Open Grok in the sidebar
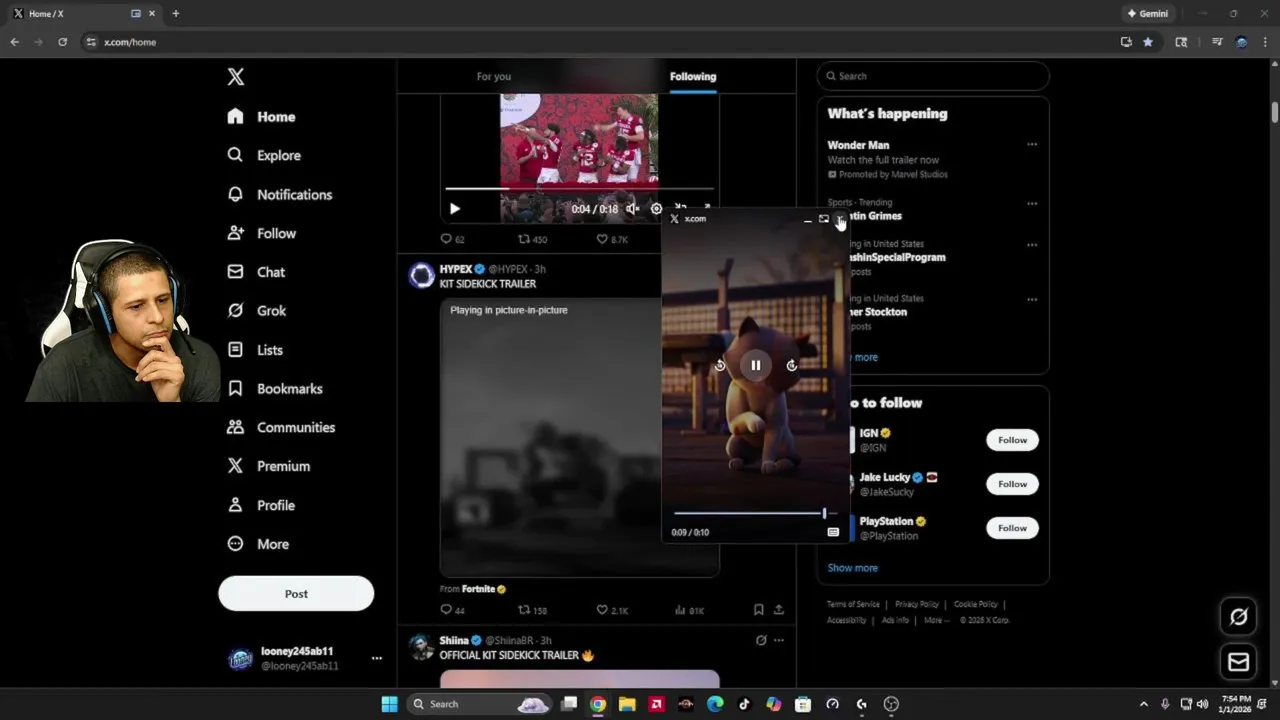The image size is (1280, 720). coord(257,311)
